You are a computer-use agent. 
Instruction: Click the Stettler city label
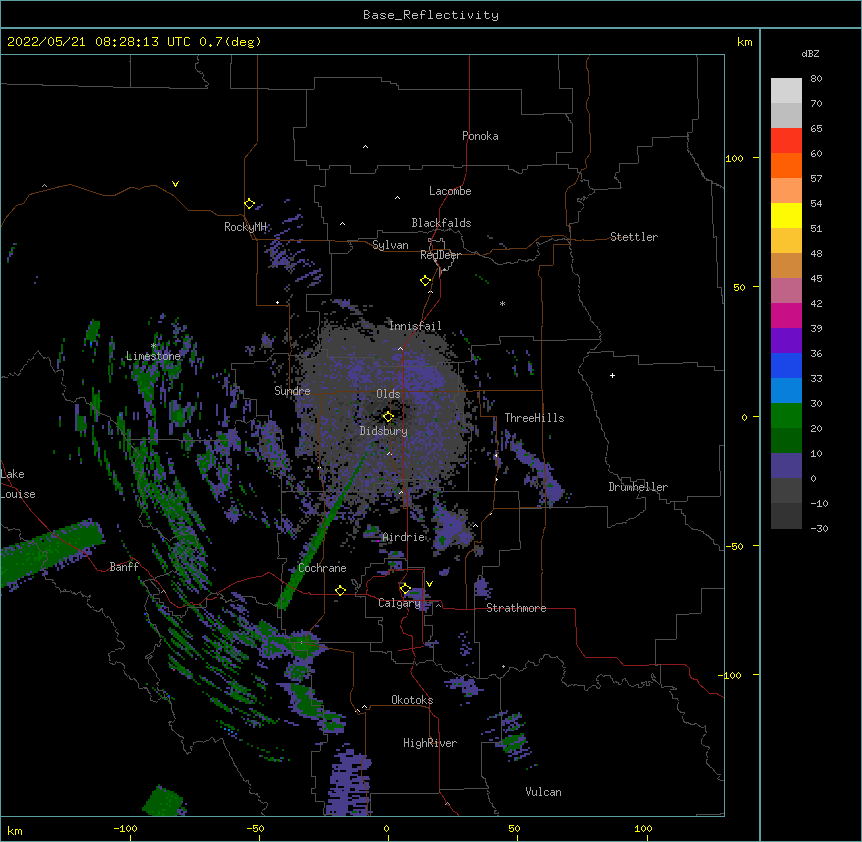tap(633, 237)
